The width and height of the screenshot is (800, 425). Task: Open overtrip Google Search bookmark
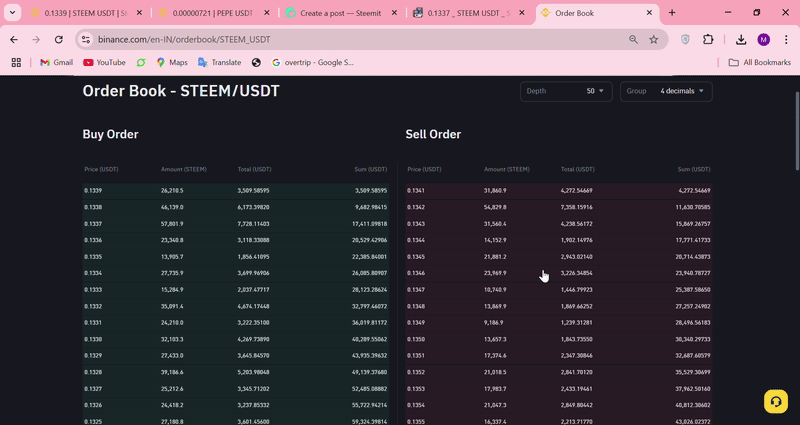point(313,62)
